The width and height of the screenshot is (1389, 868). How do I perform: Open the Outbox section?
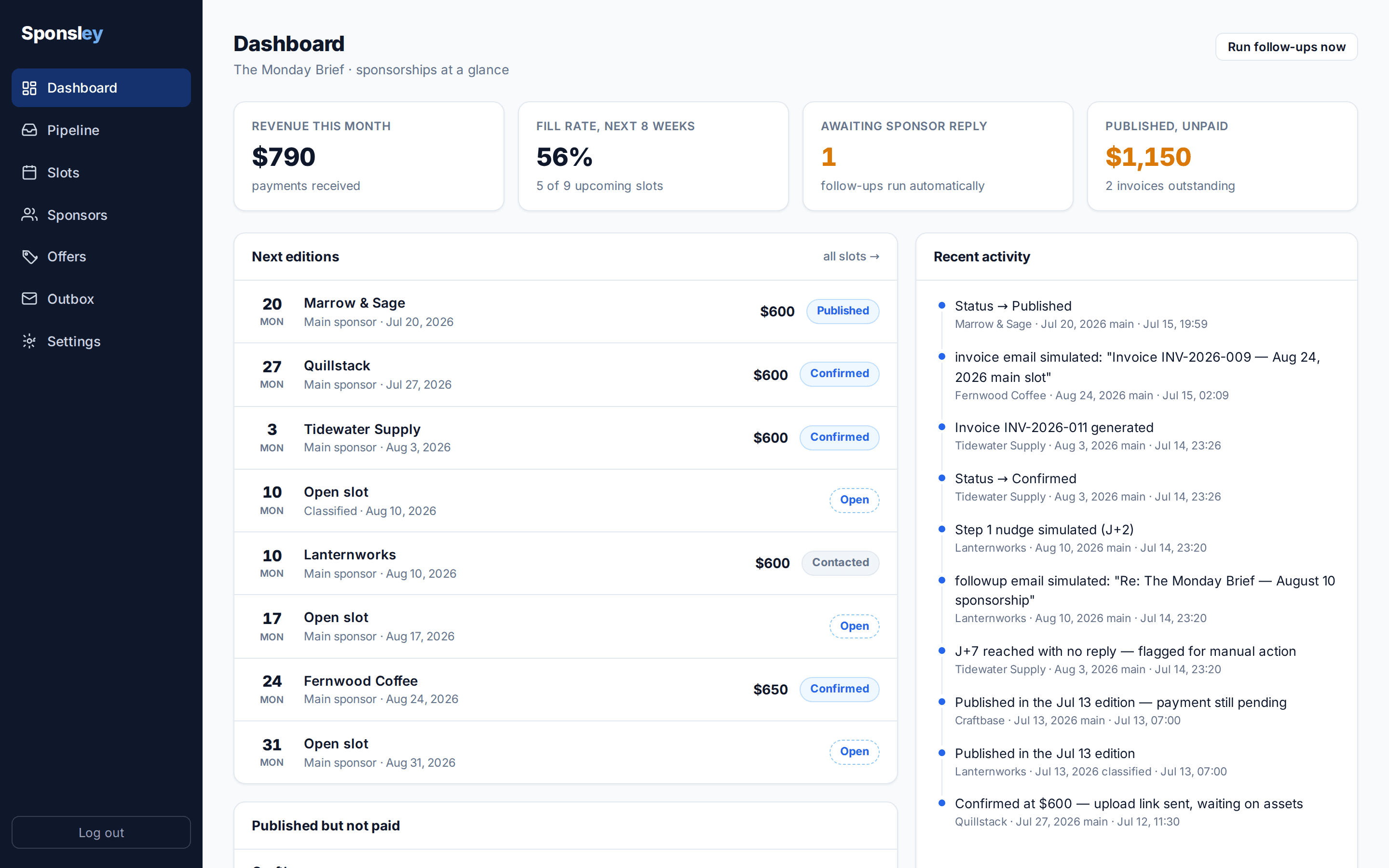coord(101,299)
